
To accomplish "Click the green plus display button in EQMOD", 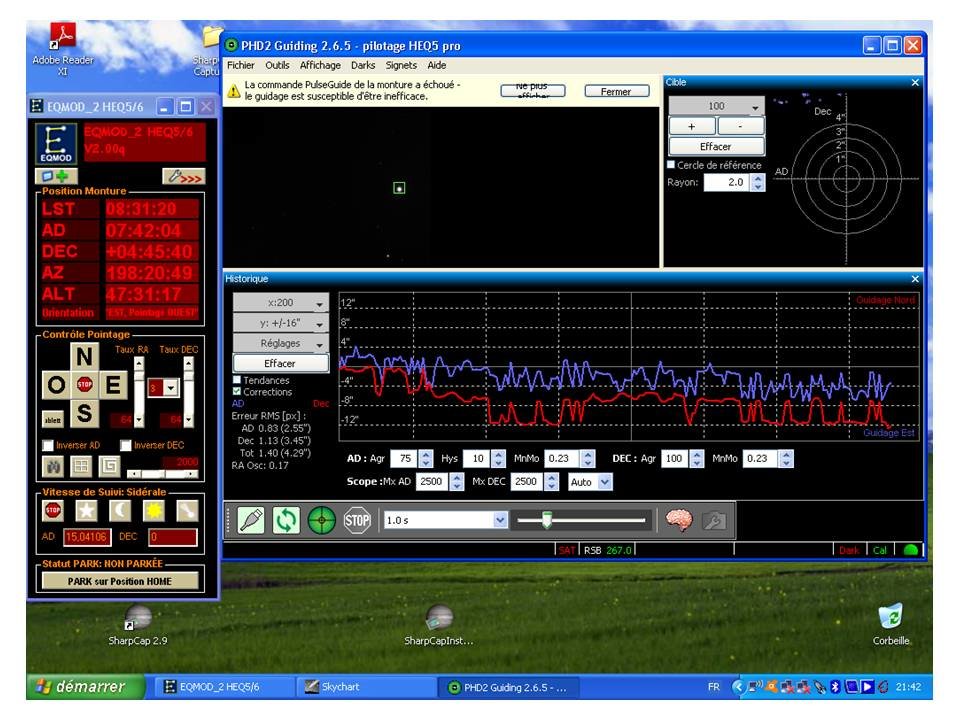I will pos(56,177).
